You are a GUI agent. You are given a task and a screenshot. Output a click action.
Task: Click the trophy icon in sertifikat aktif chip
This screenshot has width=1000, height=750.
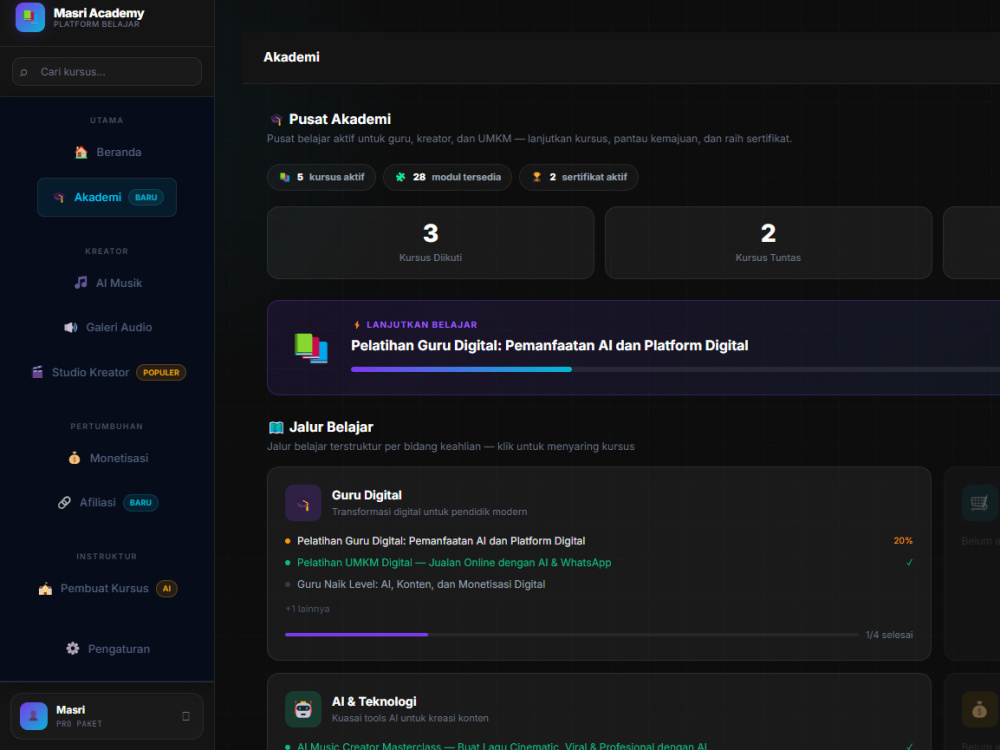pyautogui.click(x=537, y=177)
